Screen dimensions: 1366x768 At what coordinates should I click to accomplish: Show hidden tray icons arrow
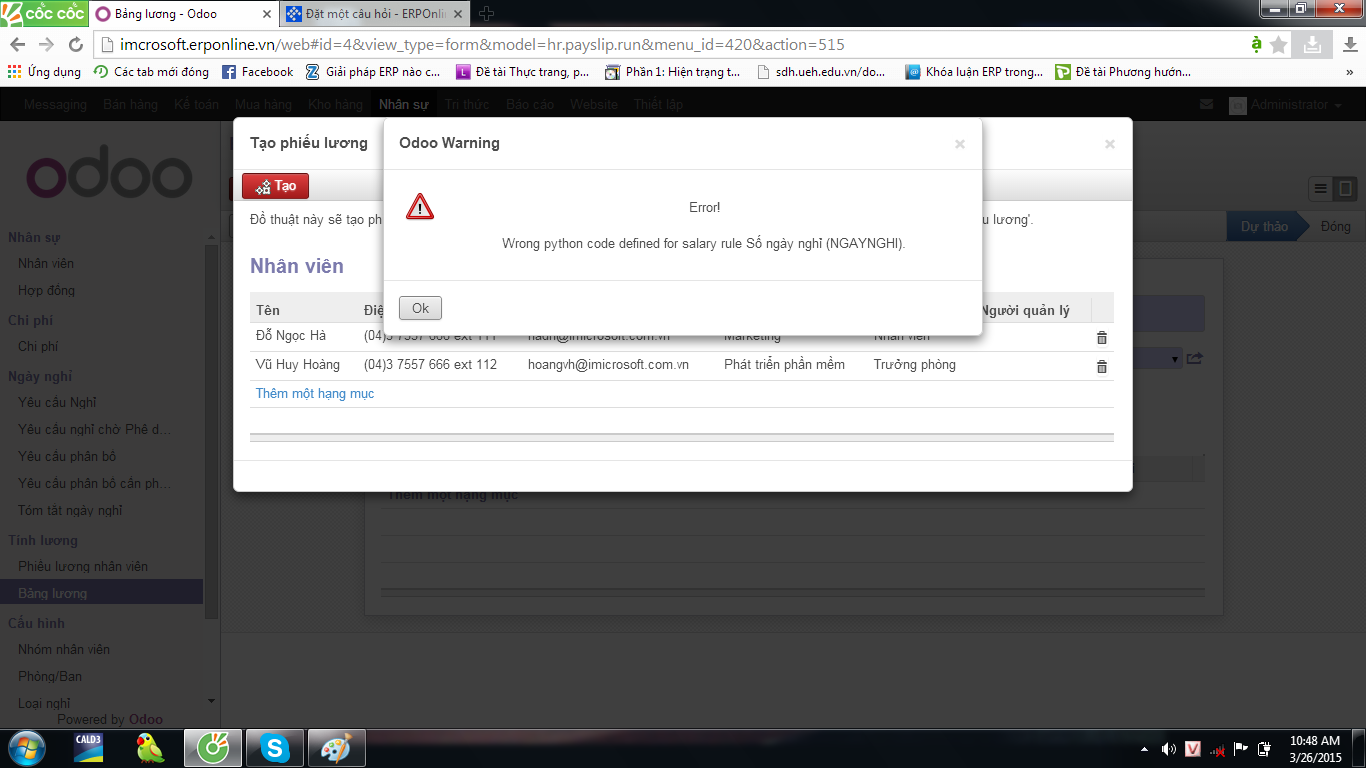[x=1144, y=749]
